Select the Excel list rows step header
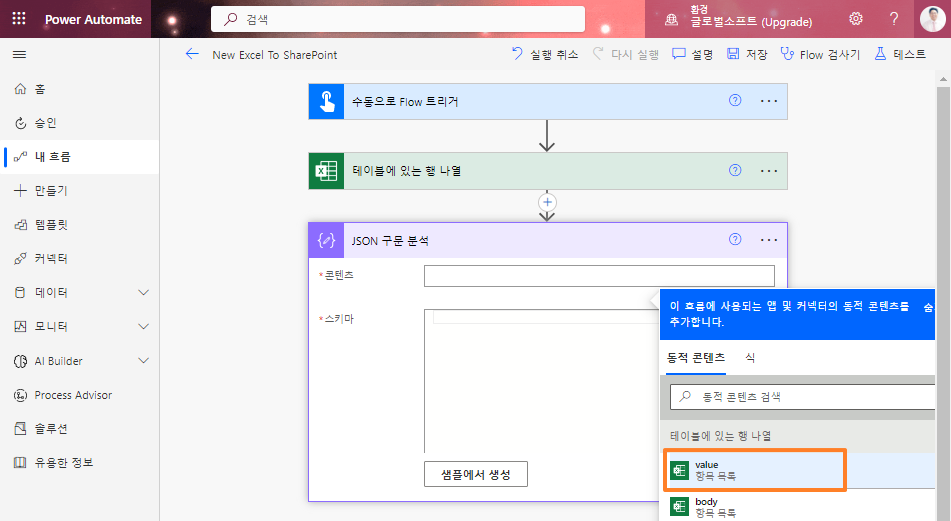951x521 pixels. pyautogui.click(x=548, y=171)
